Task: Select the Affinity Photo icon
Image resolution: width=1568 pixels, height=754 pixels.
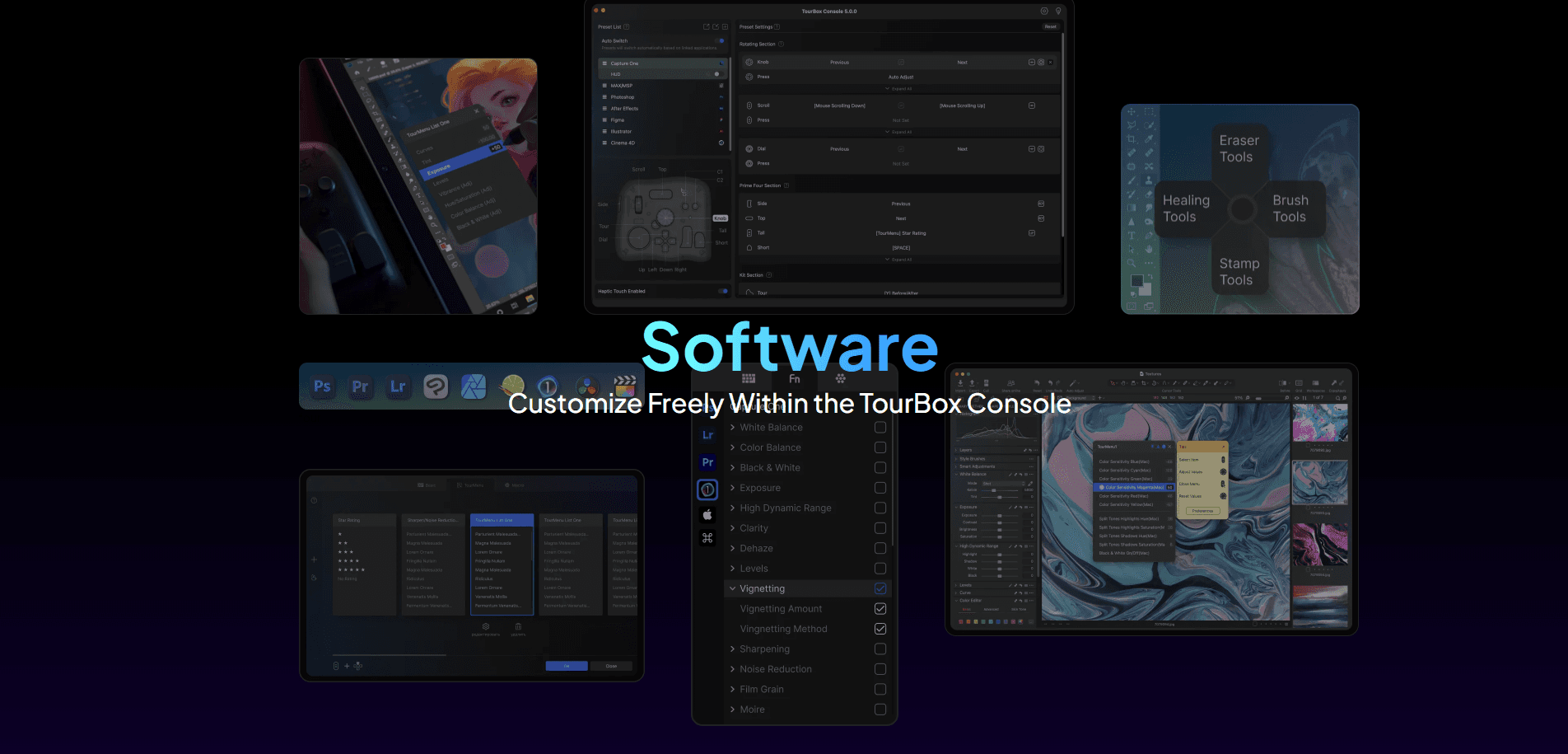Action: (474, 386)
